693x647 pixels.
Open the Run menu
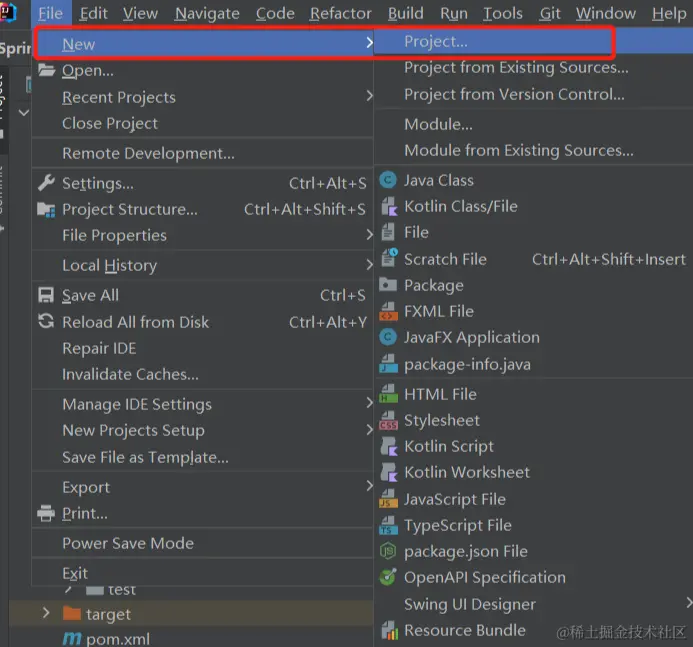click(x=453, y=14)
